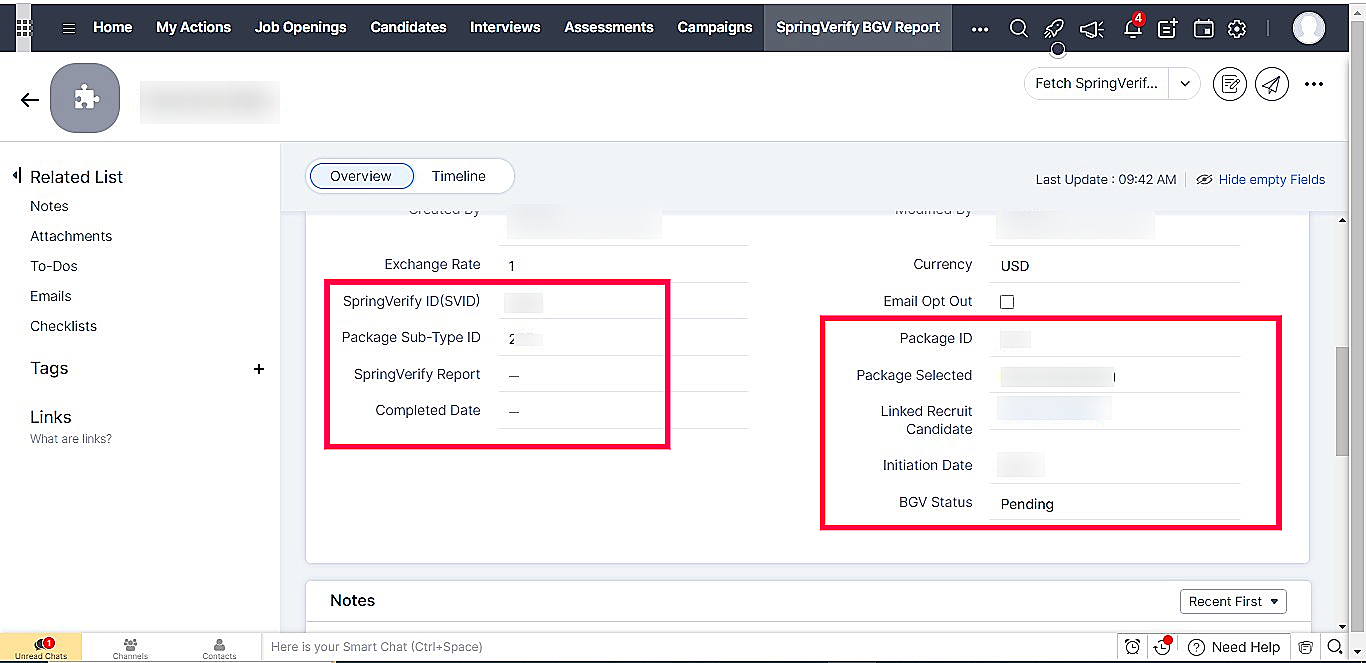Focus the Smart Chat input field

(690, 647)
